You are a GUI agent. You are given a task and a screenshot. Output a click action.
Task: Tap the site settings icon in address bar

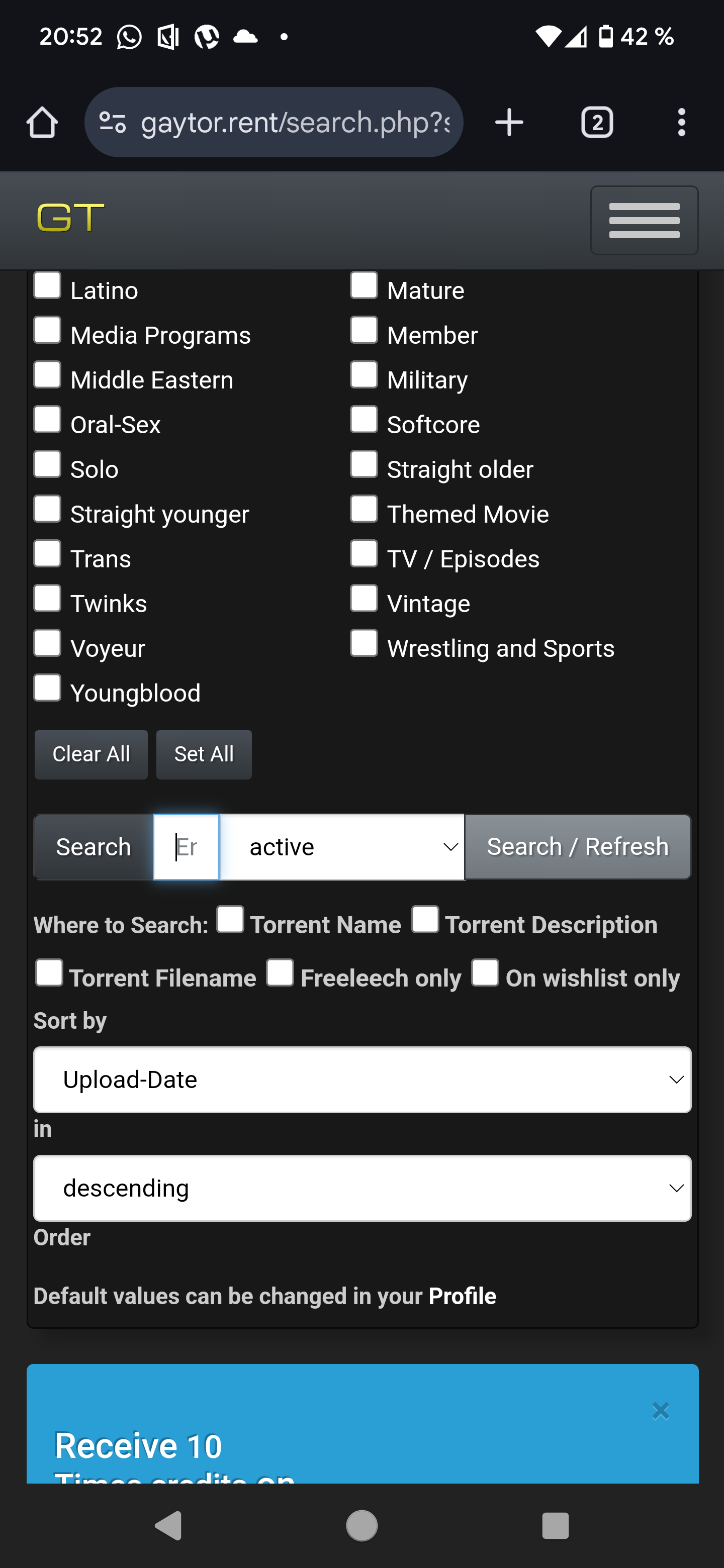[113, 122]
